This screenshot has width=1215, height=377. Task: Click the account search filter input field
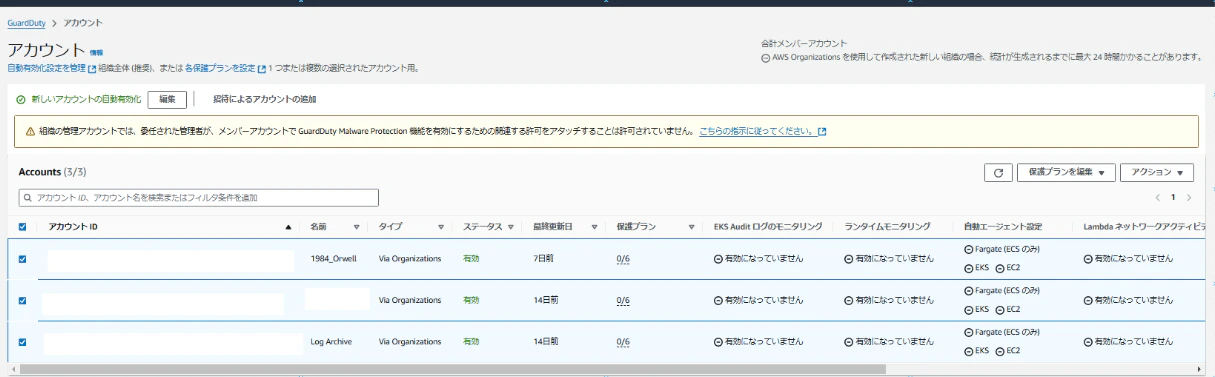[x=198, y=197]
